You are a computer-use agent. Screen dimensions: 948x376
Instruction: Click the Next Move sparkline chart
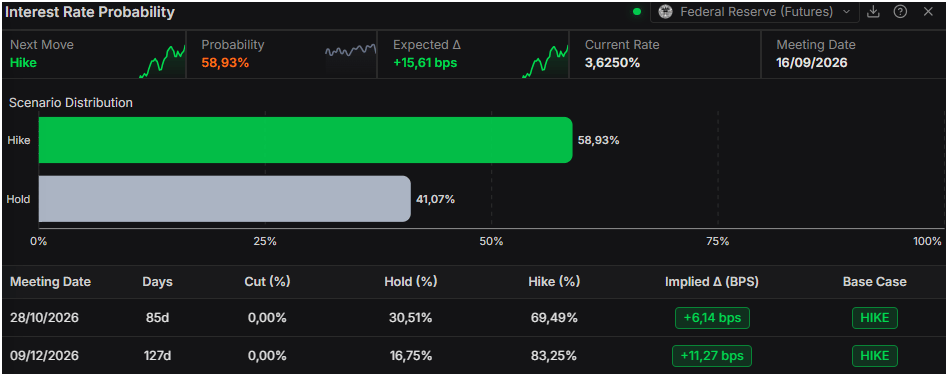[x=162, y=61]
